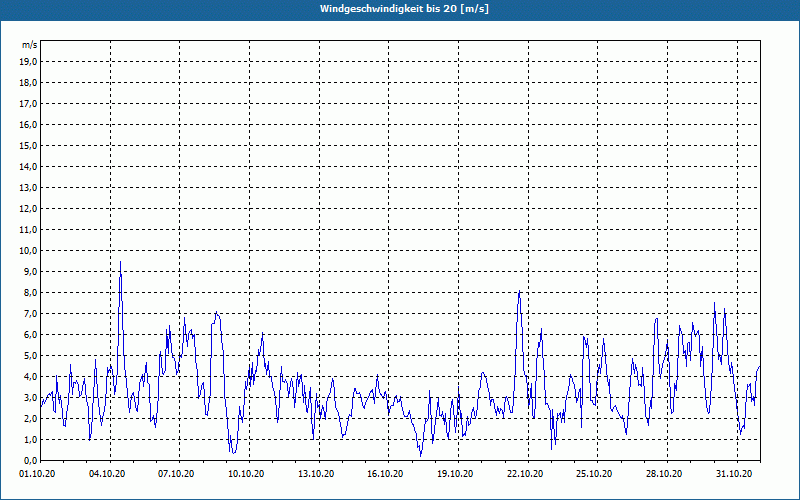Click the date label 04.10.20
Screen dimensions: 800x500
pos(107,474)
